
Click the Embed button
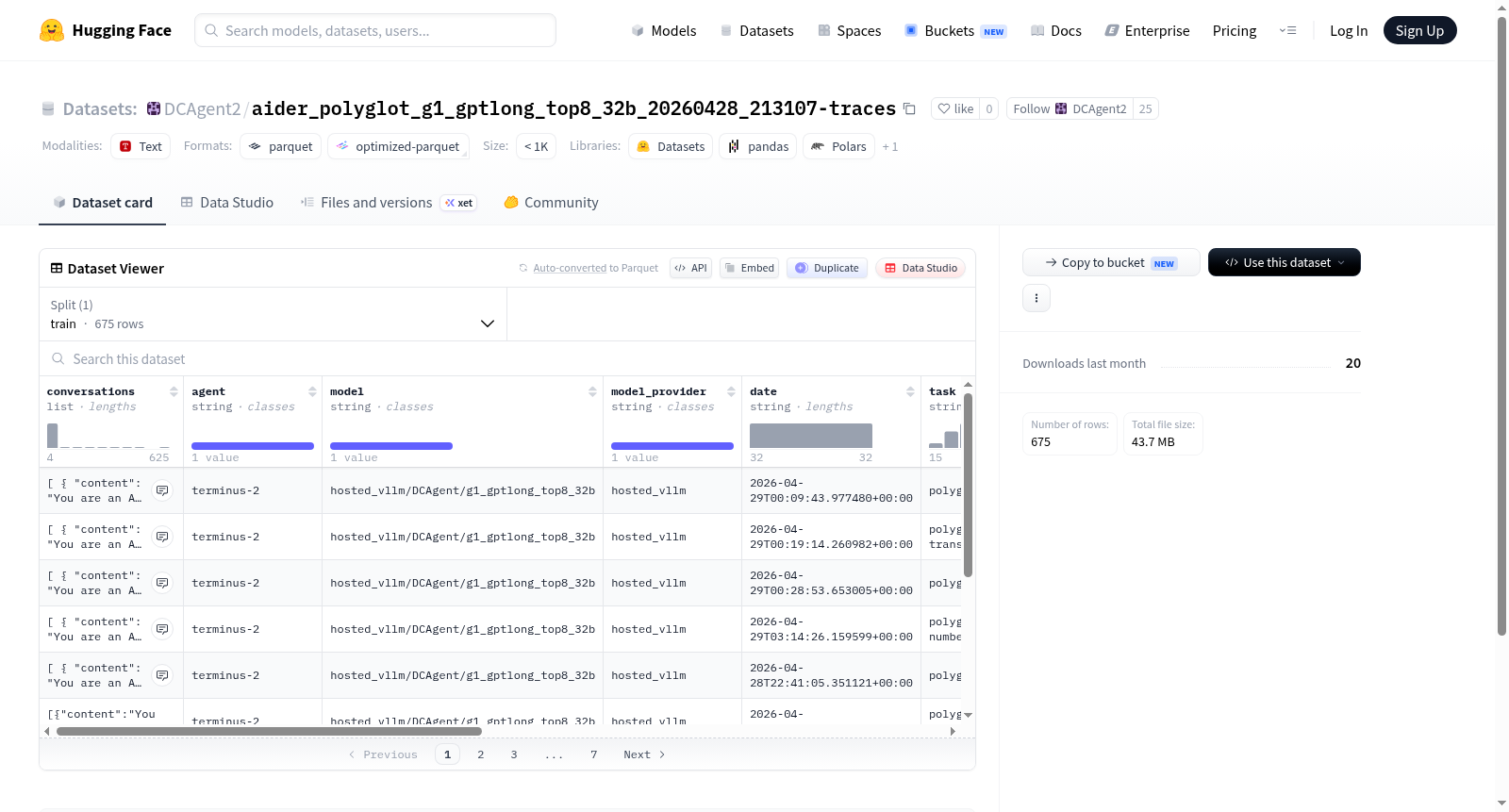click(x=749, y=268)
